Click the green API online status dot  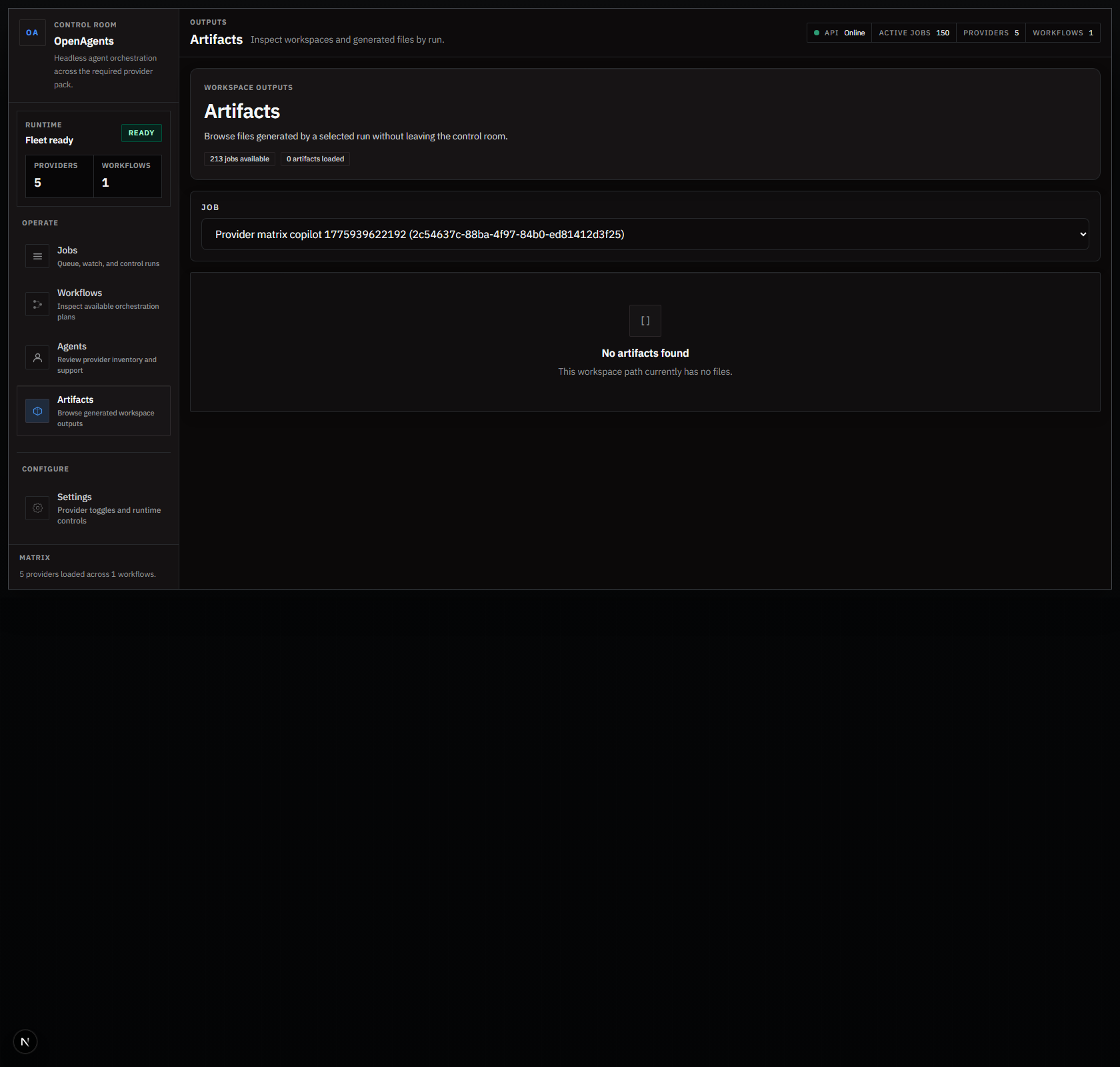pos(817,33)
